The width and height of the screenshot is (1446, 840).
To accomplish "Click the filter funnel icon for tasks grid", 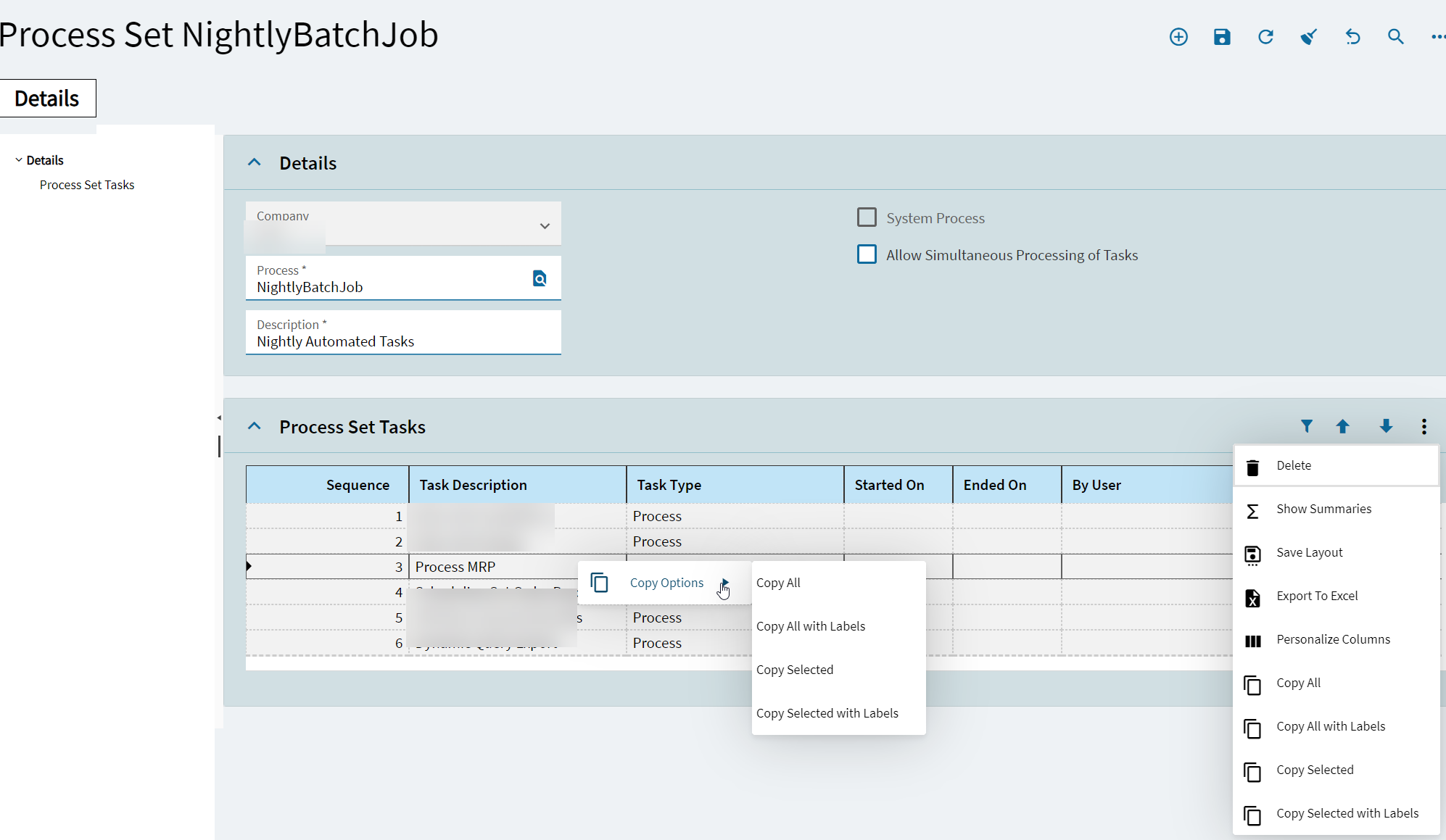I will click(1306, 426).
